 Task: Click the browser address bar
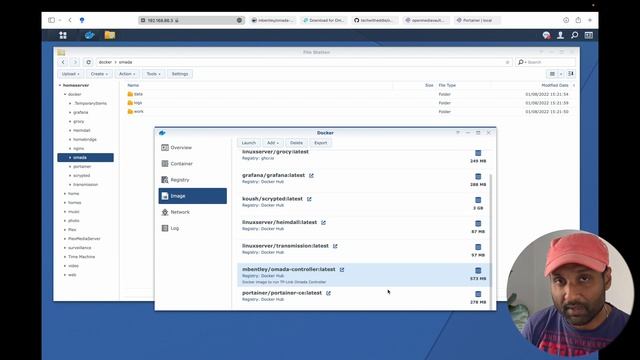click(191, 20)
